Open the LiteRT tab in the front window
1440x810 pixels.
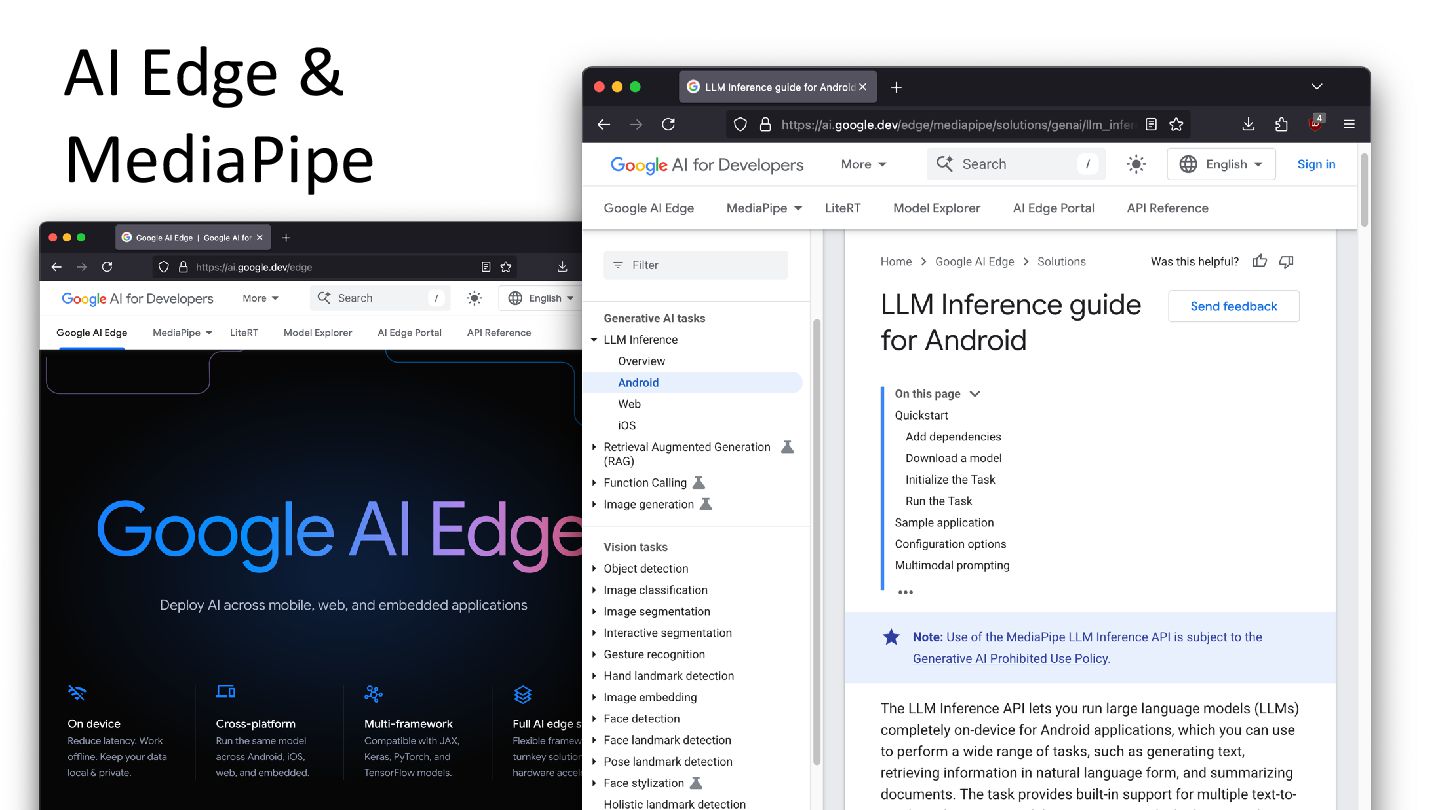tap(842, 208)
